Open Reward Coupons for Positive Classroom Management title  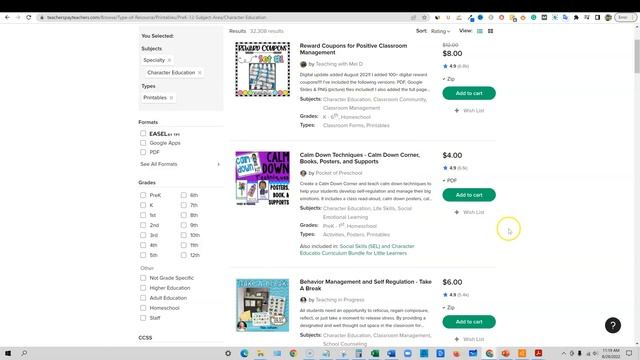pos(353,49)
